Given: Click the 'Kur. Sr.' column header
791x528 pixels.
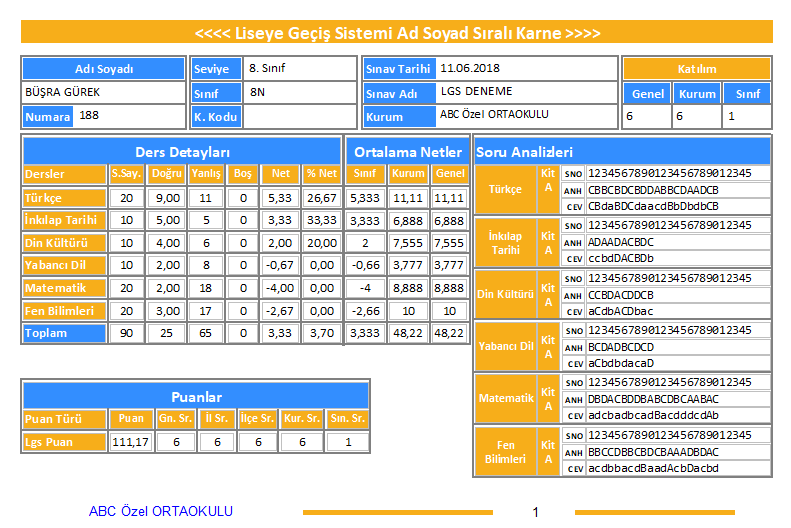Looking at the screenshot, I should click(302, 419).
